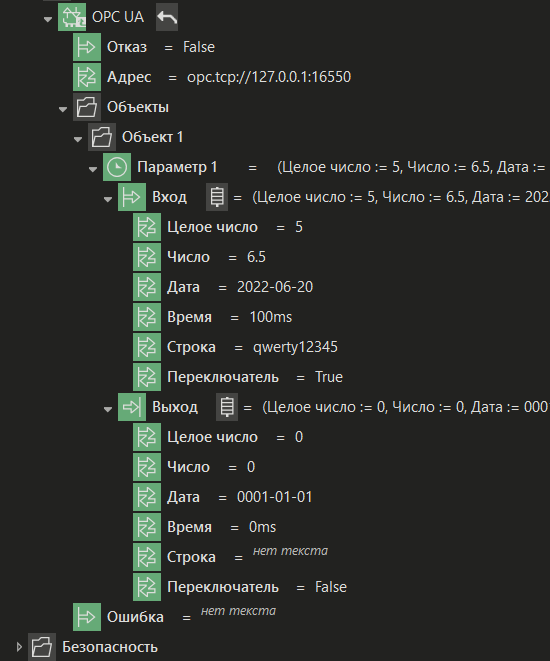Click icon of Переключатель = False
Viewport: 550px width, 661px height.
coord(147,587)
